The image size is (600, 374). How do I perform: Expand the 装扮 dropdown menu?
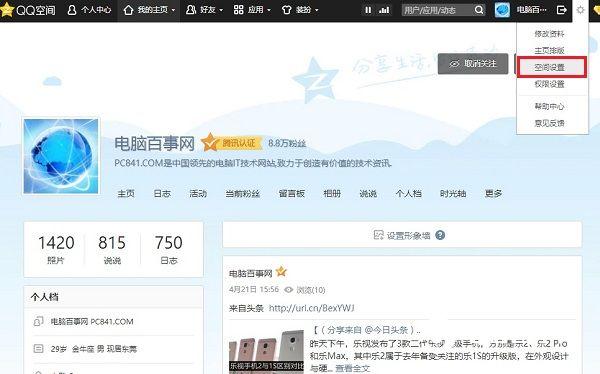tap(300, 10)
